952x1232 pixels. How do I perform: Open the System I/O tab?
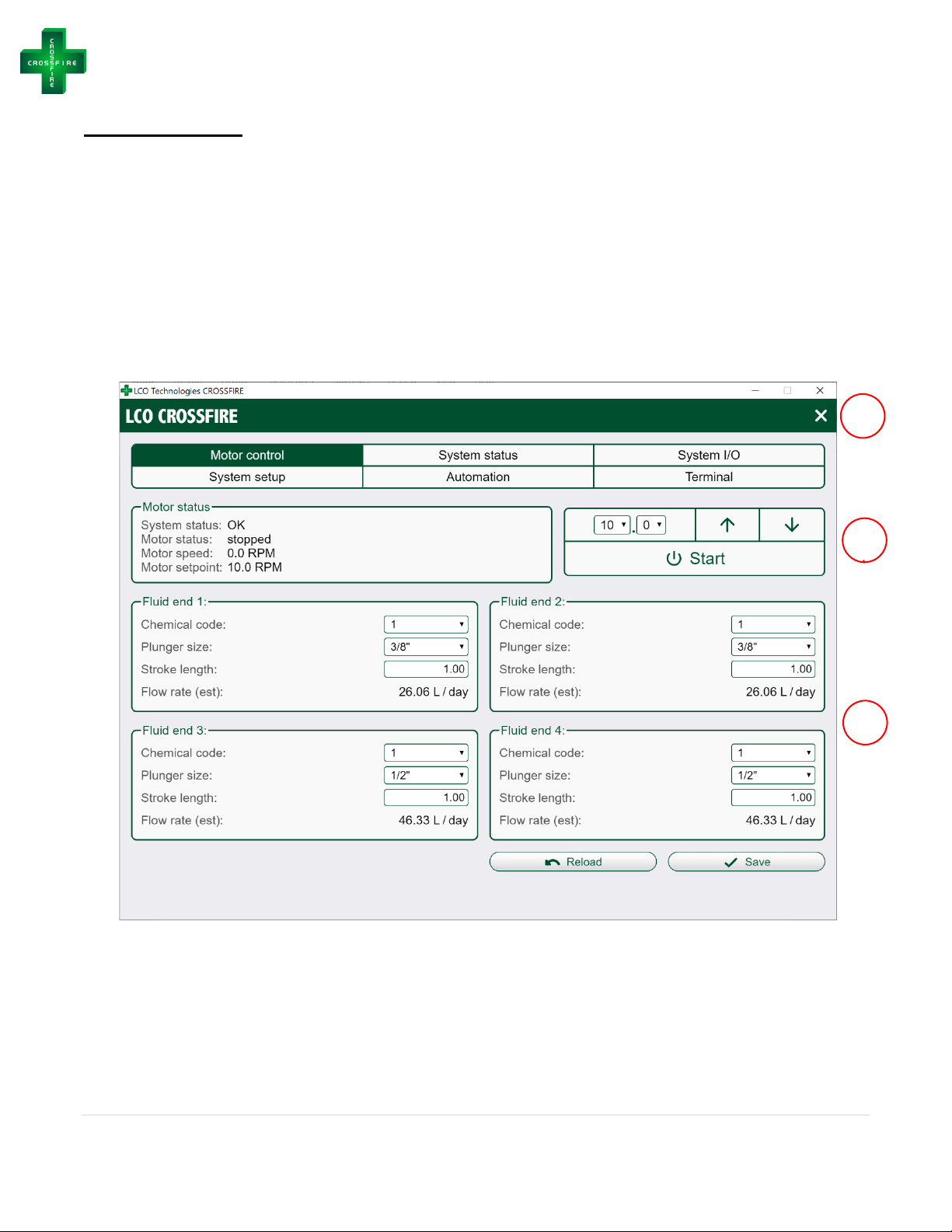[x=709, y=455]
